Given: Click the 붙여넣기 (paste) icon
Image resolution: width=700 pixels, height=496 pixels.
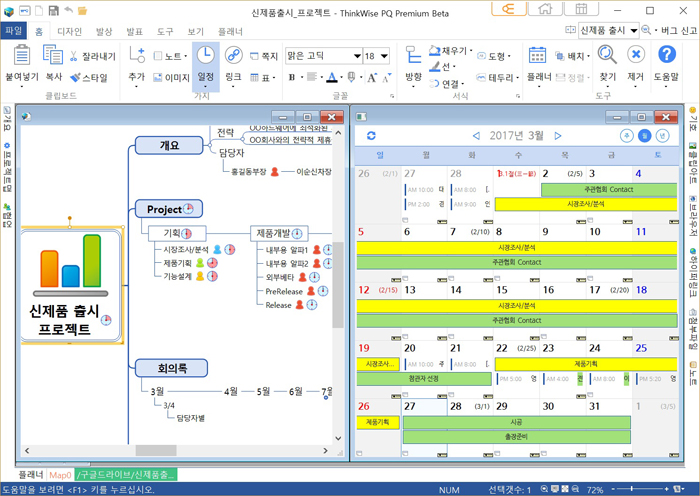Looking at the screenshot, I should click(x=21, y=57).
